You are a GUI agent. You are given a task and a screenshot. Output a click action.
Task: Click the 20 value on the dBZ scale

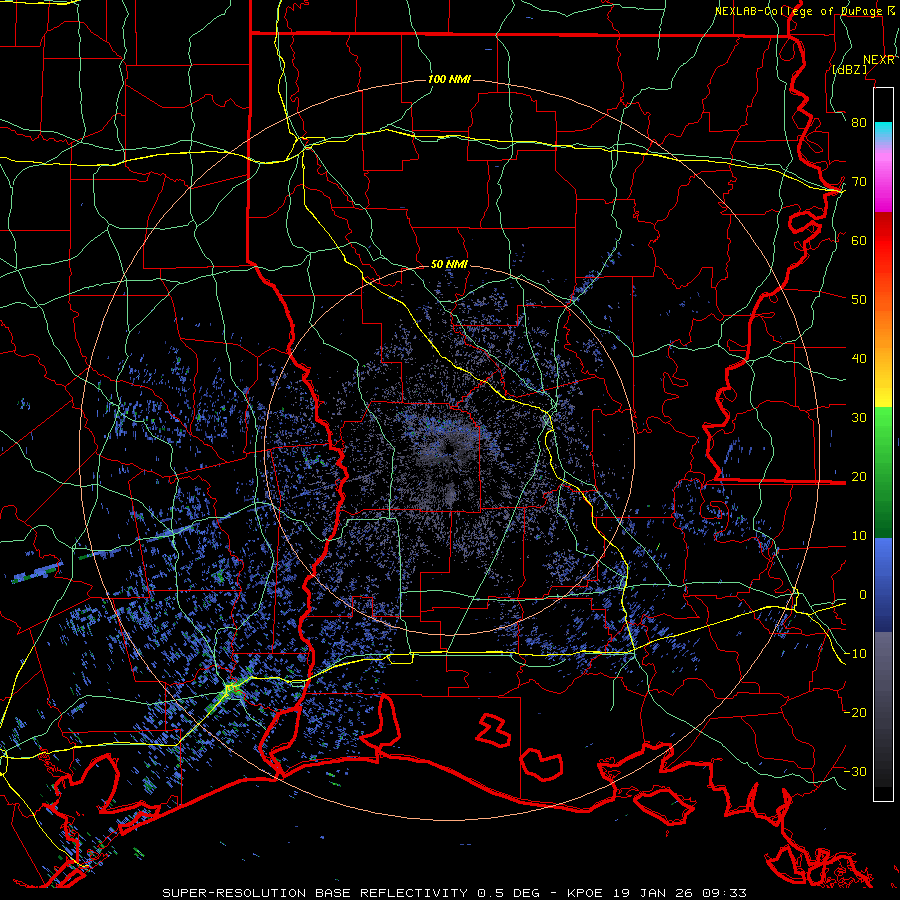pos(859,477)
